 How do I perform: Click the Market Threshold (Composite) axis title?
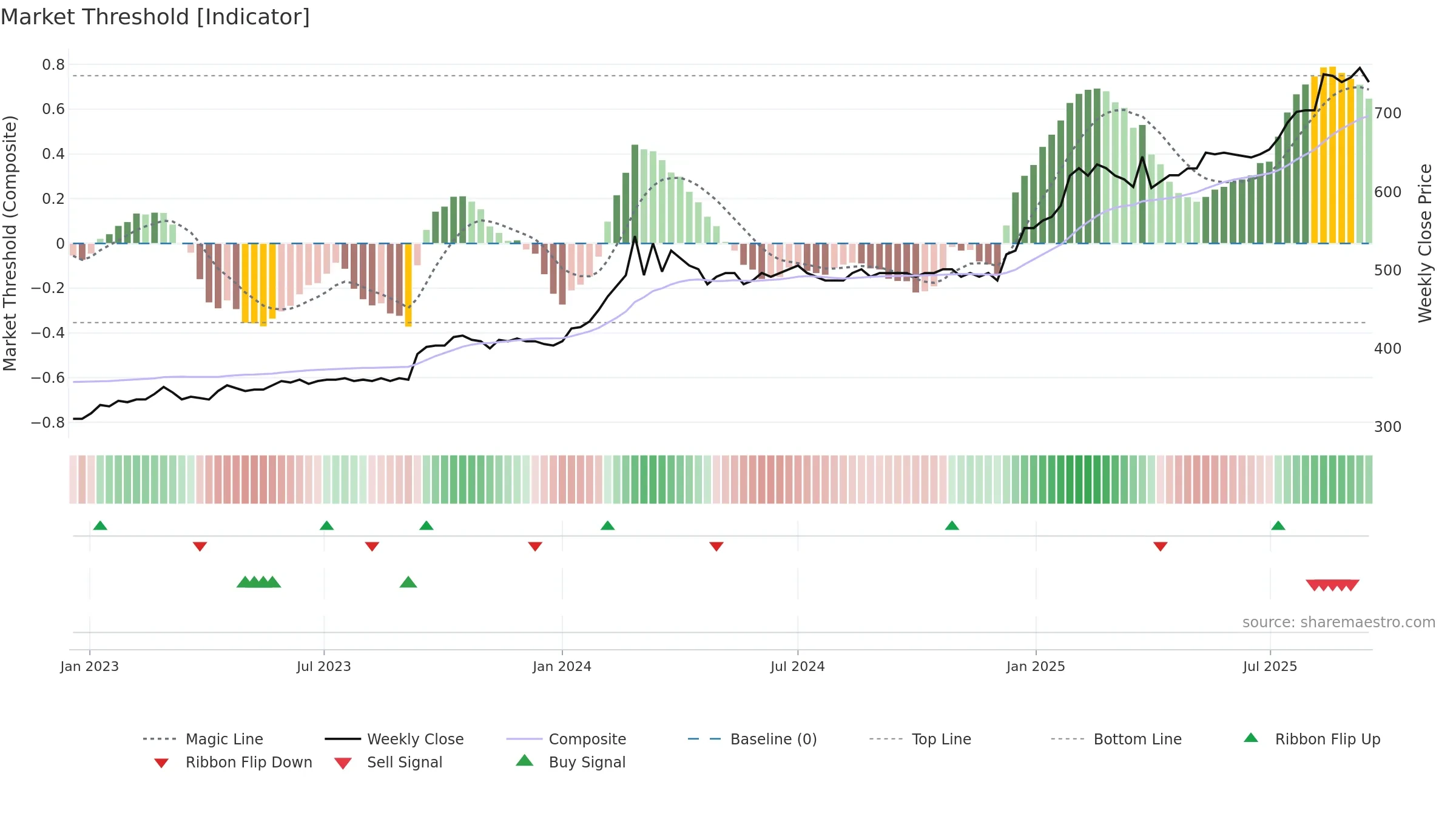coord(10,243)
